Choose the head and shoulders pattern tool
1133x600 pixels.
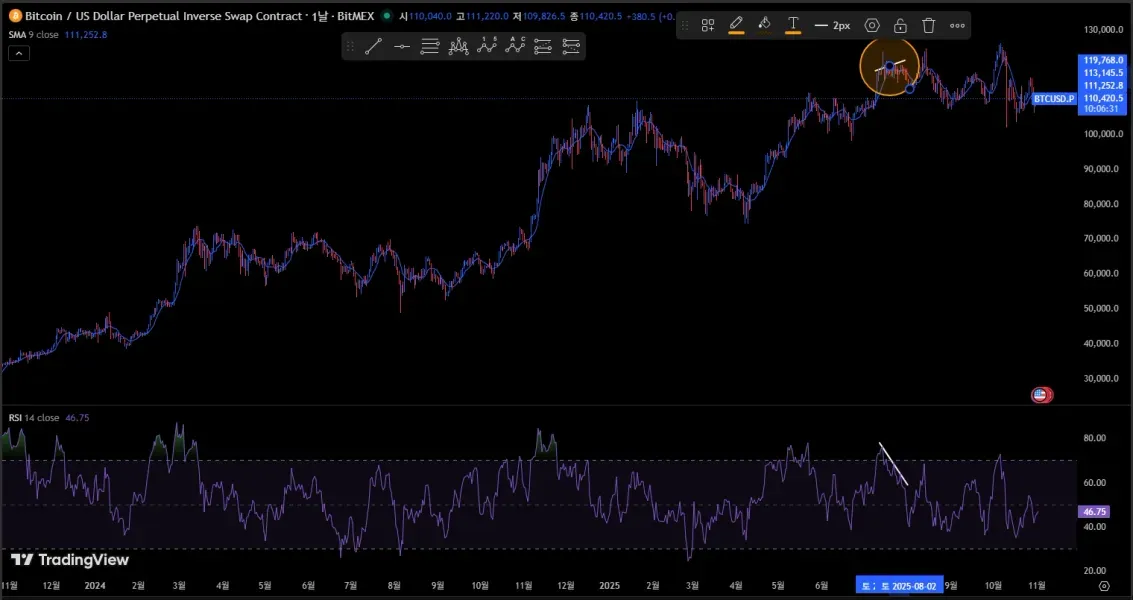[x=458, y=47]
